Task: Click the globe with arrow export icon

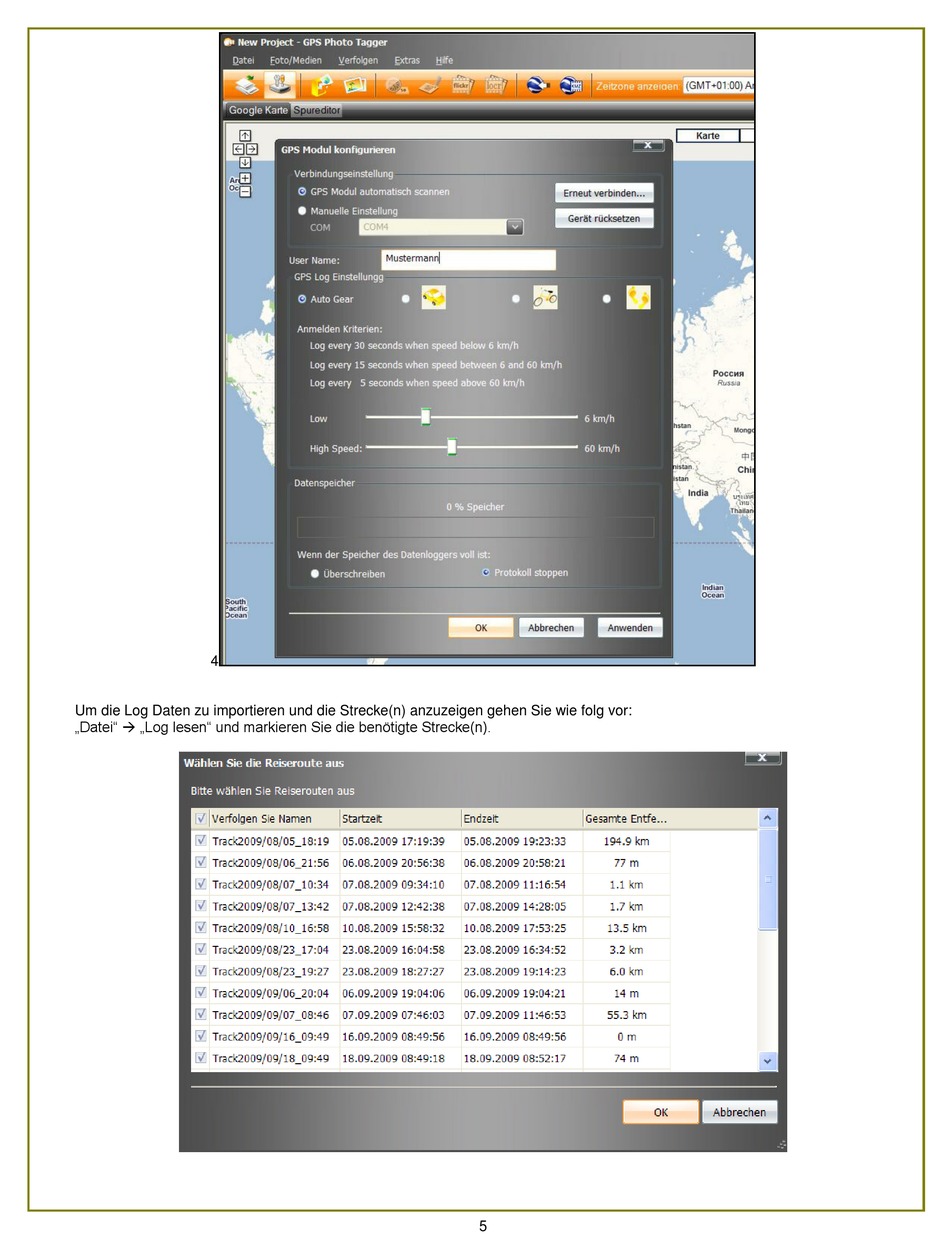Action: click(538, 86)
